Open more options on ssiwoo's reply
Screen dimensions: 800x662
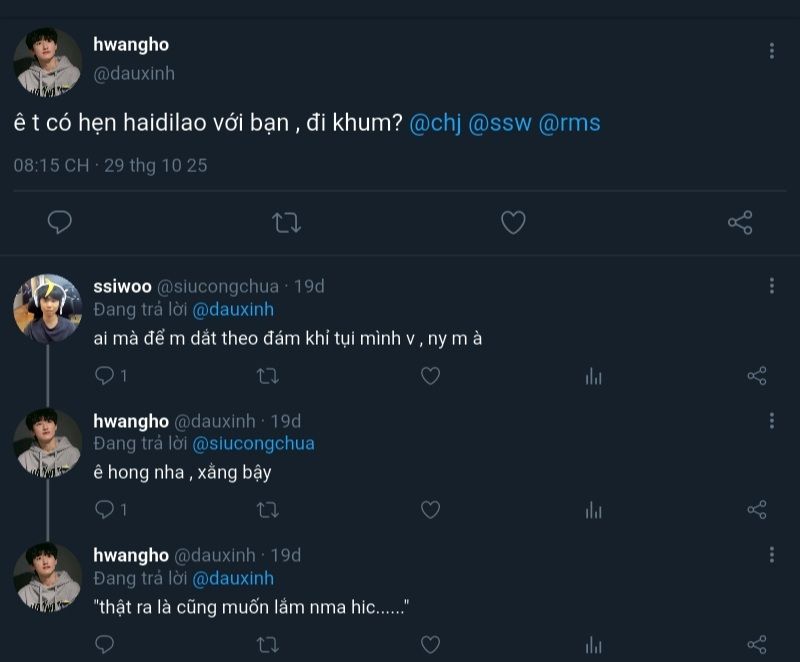click(771, 286)
